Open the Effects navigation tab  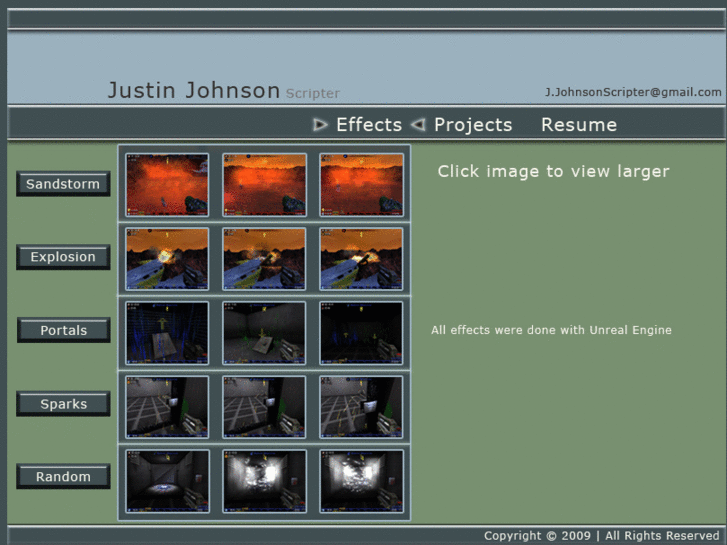point(369,125)
